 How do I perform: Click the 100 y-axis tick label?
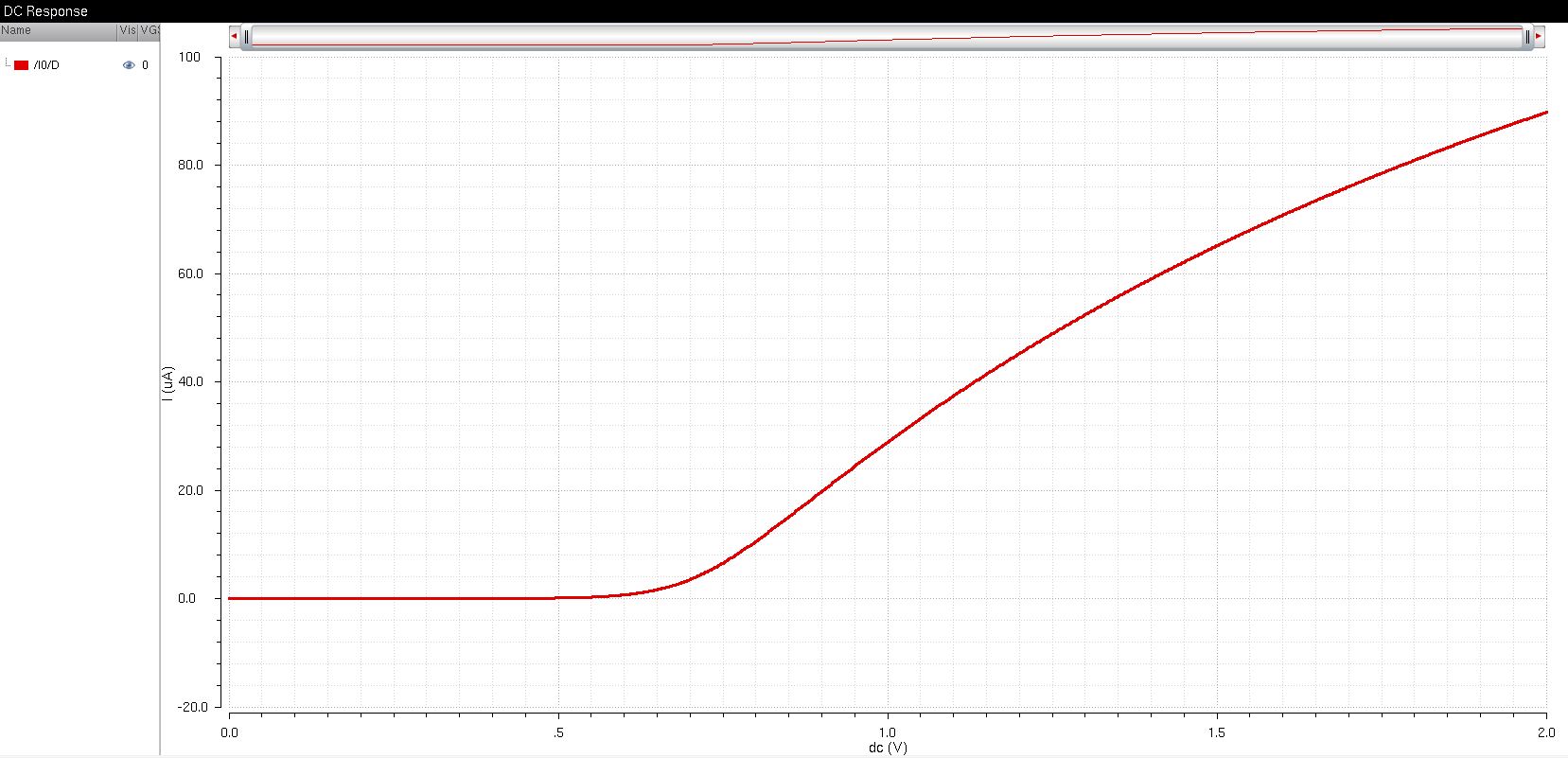[x=189, y=57]
